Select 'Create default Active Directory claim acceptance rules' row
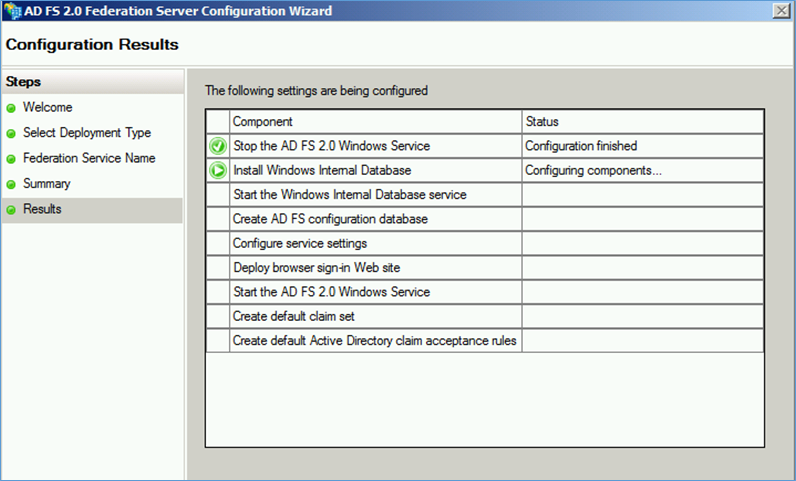The height and width of the screenshot is (481, 796). 485,341
